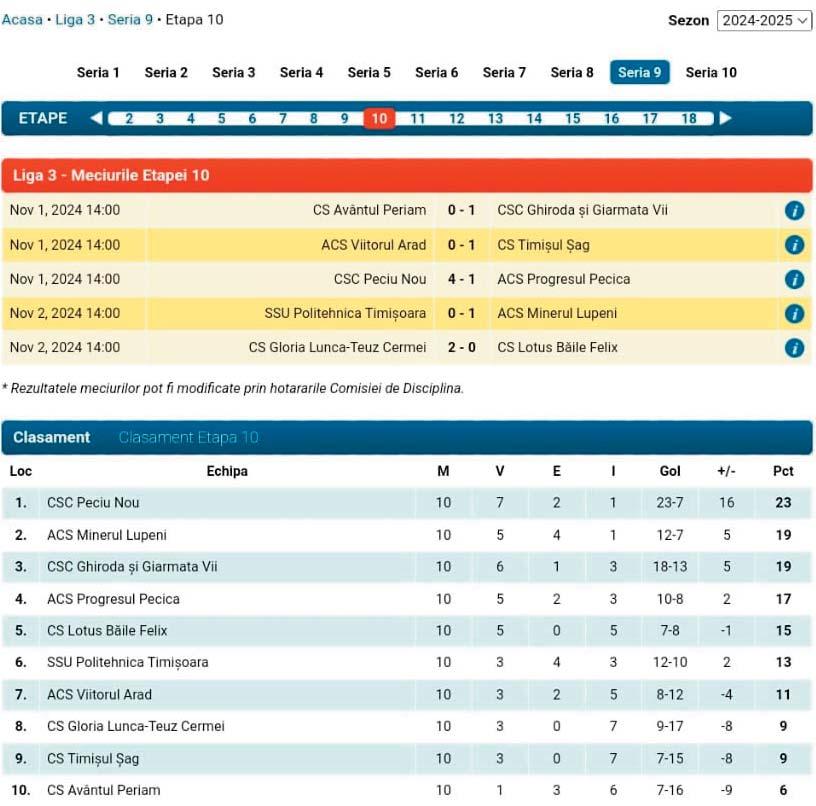Click the 4 - 1 match score

click(462, 279)
